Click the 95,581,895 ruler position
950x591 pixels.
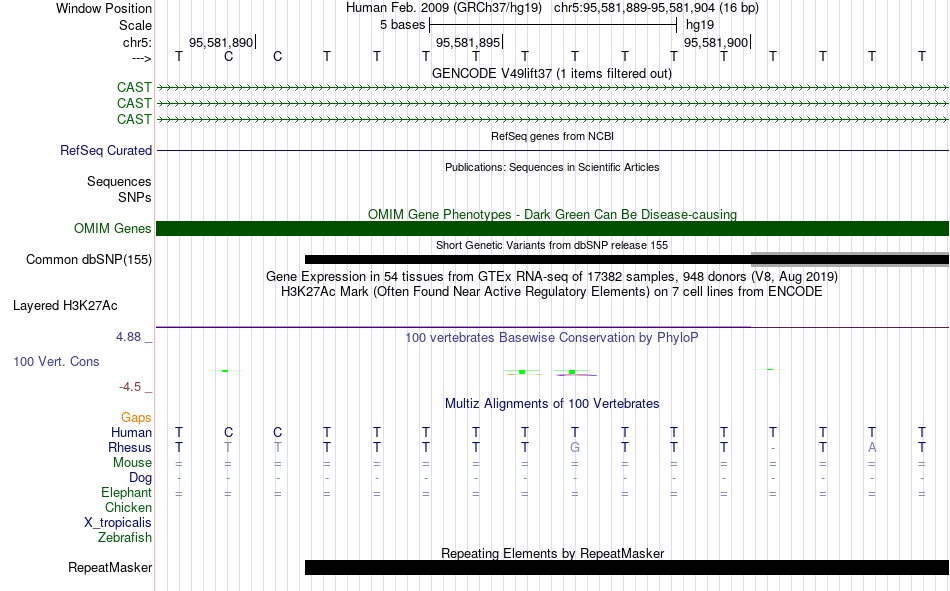tap(468, 42)
